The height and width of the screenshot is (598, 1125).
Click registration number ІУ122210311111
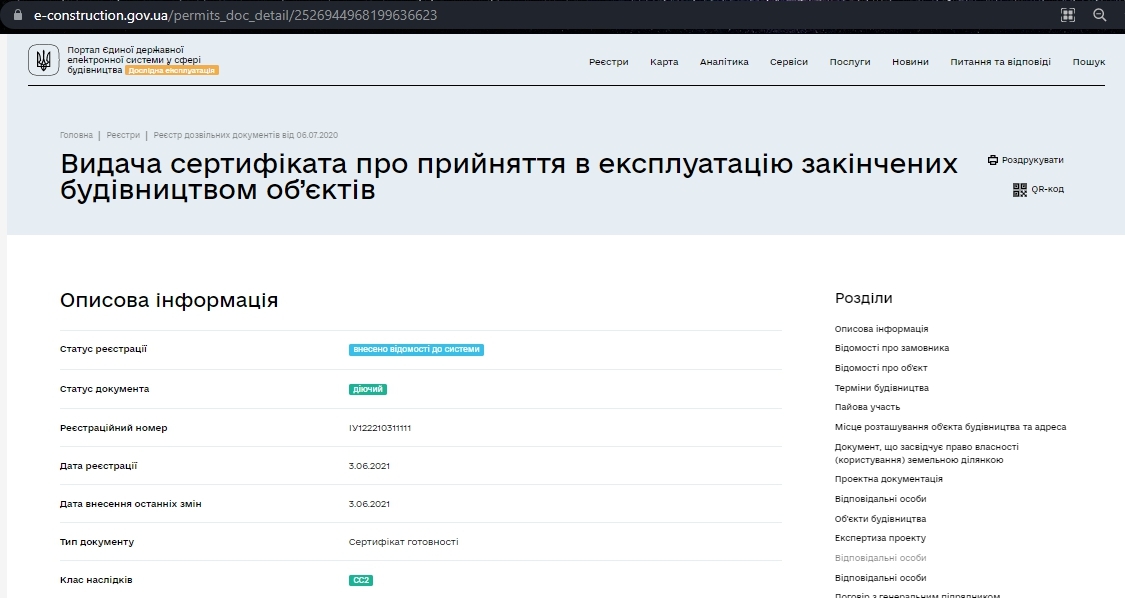[x=380, y=428]
